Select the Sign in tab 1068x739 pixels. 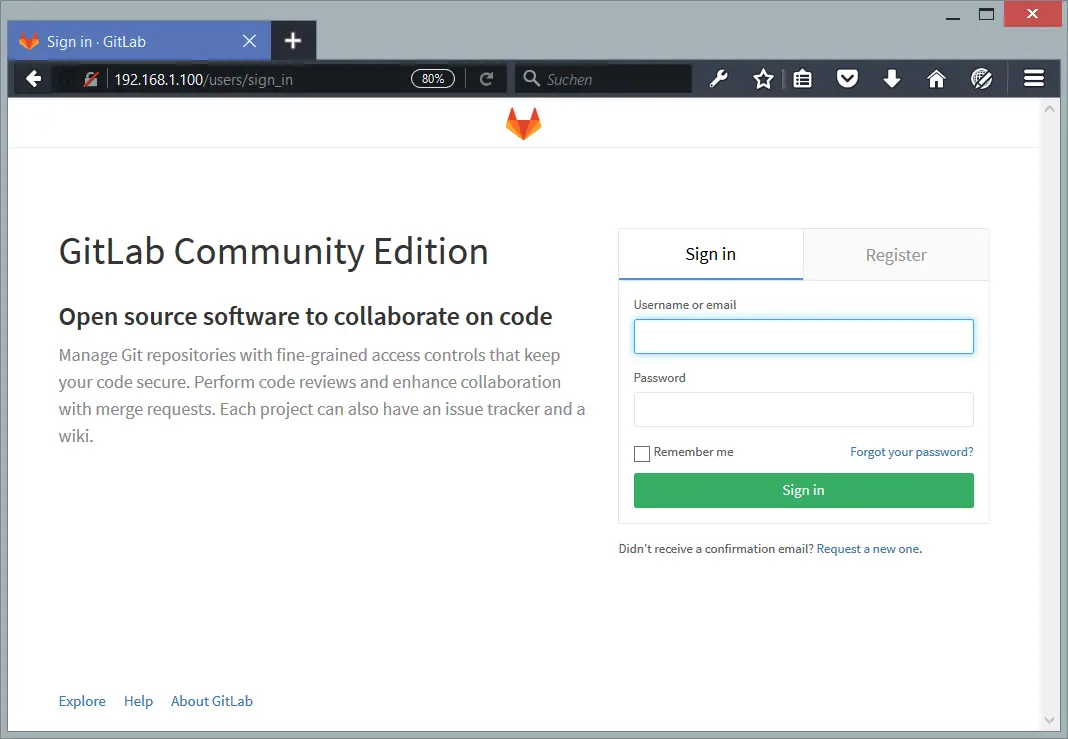710,254
